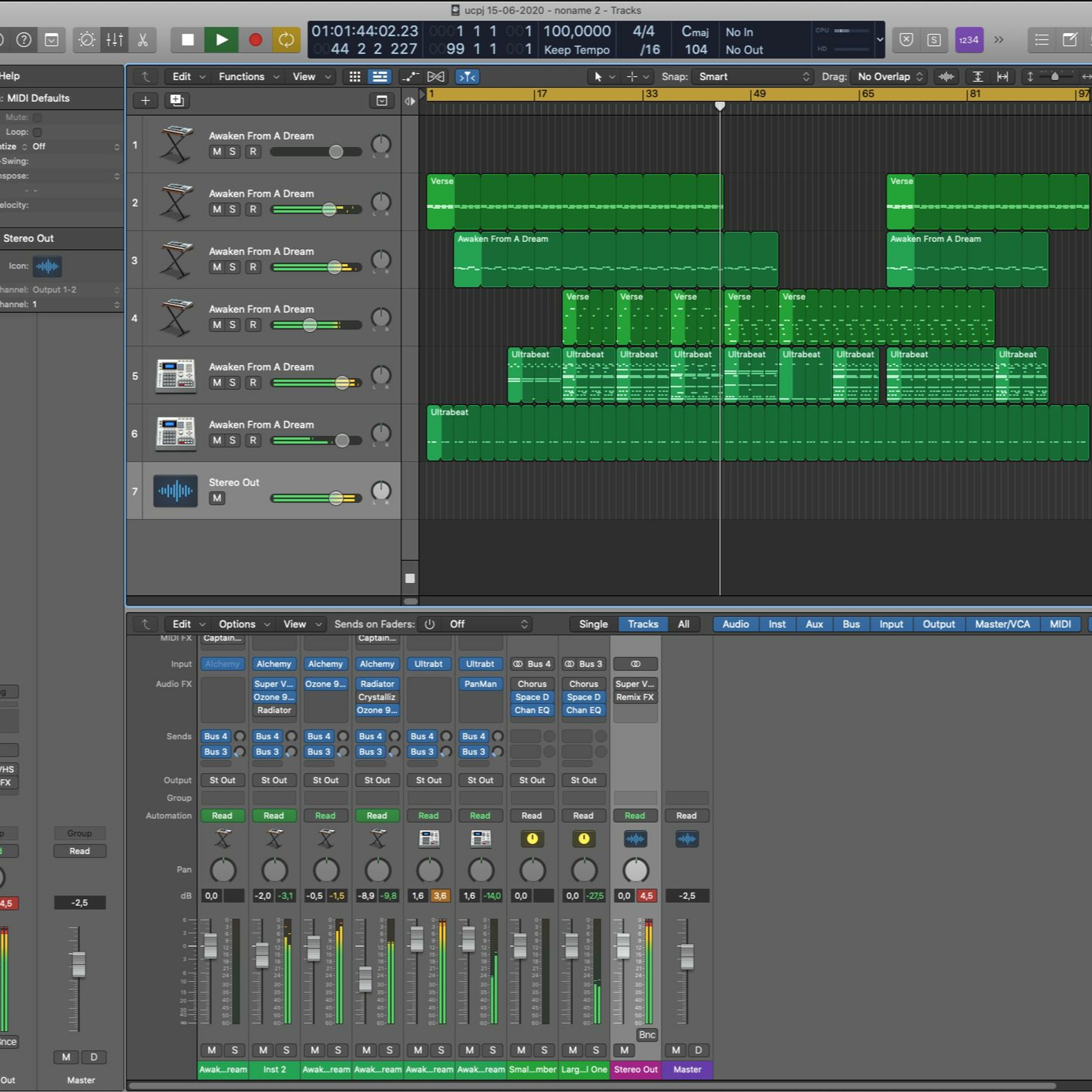
Task: Enable record on track 3
Action: pyautogui.click(x=253, y=267)
